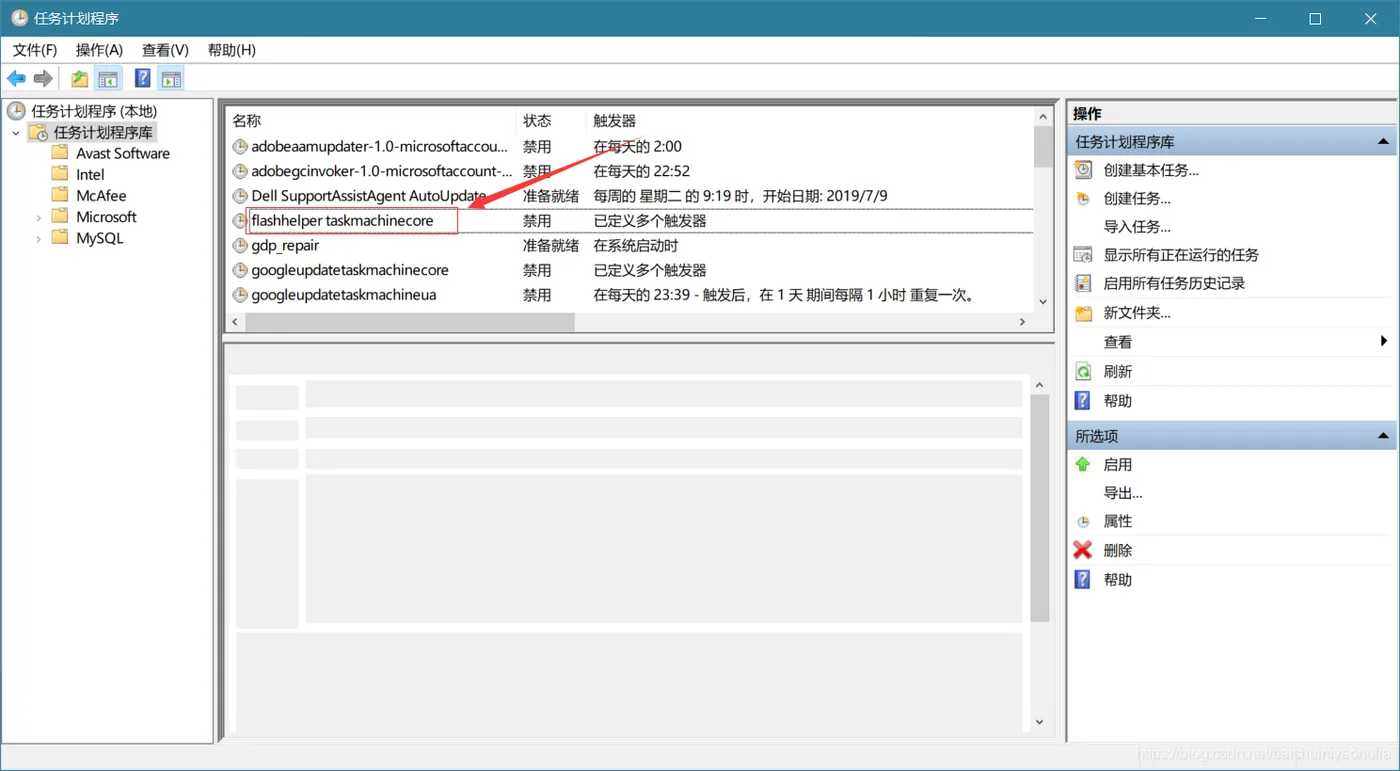1400x771 pixels.
Task: Select the Microsoft folder in tree
Action: (x=106, y=217)
